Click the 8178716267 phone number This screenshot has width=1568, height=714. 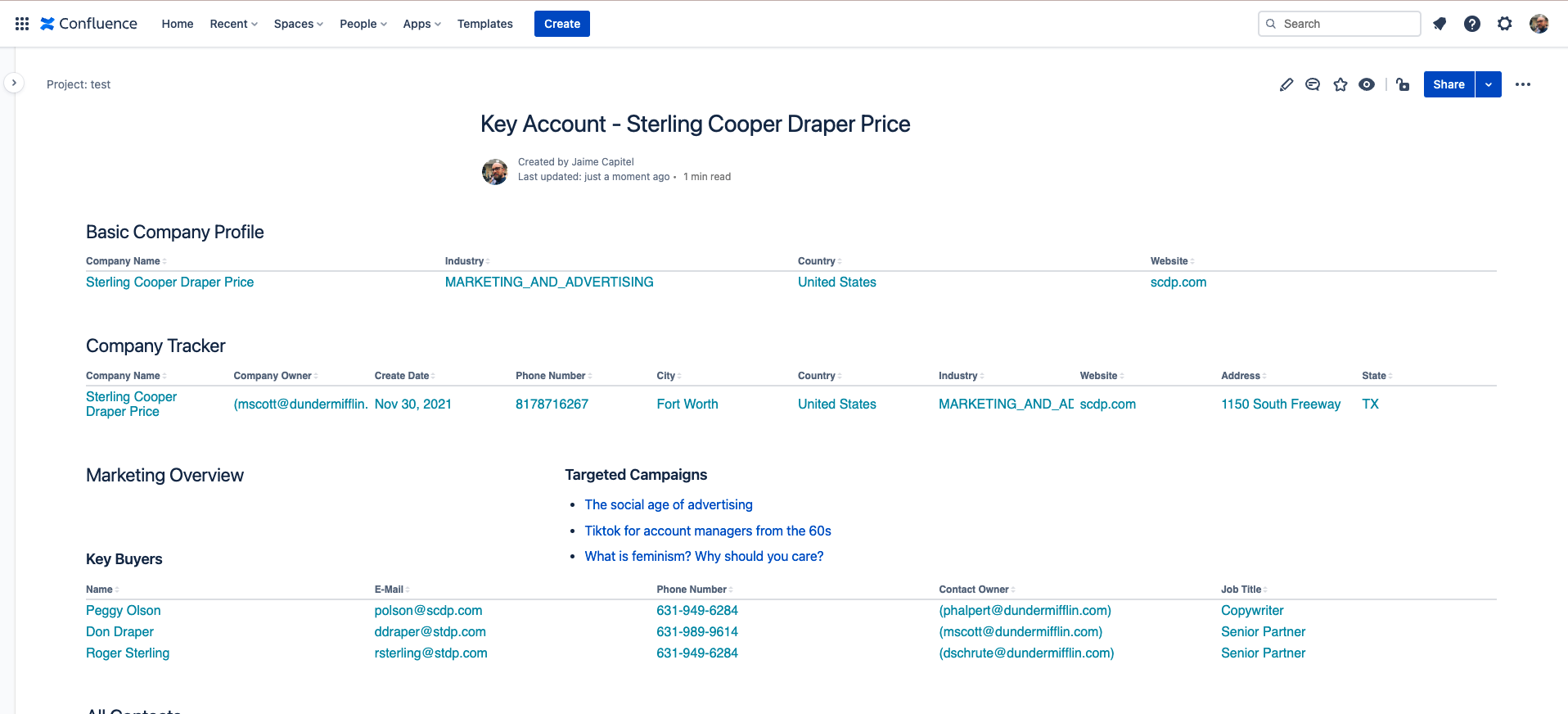click(552, 404)
